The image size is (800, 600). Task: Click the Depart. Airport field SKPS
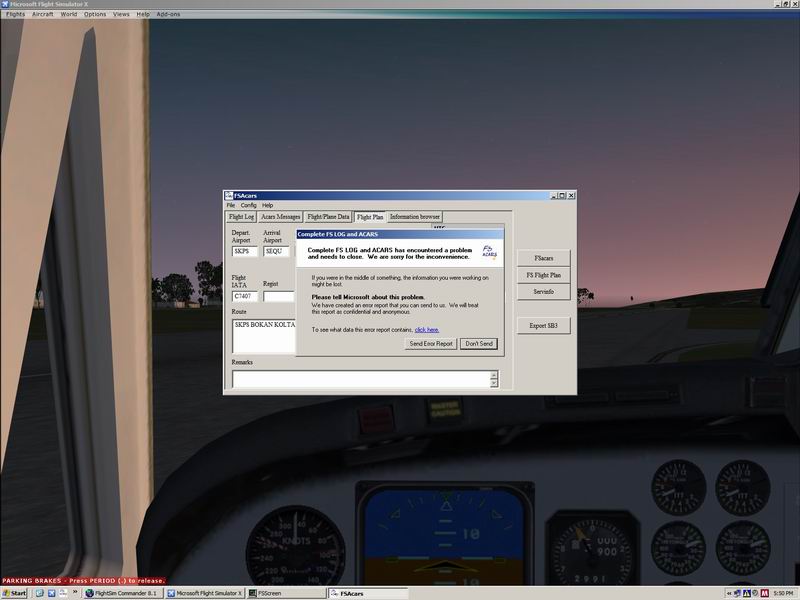tap(244, 251)
